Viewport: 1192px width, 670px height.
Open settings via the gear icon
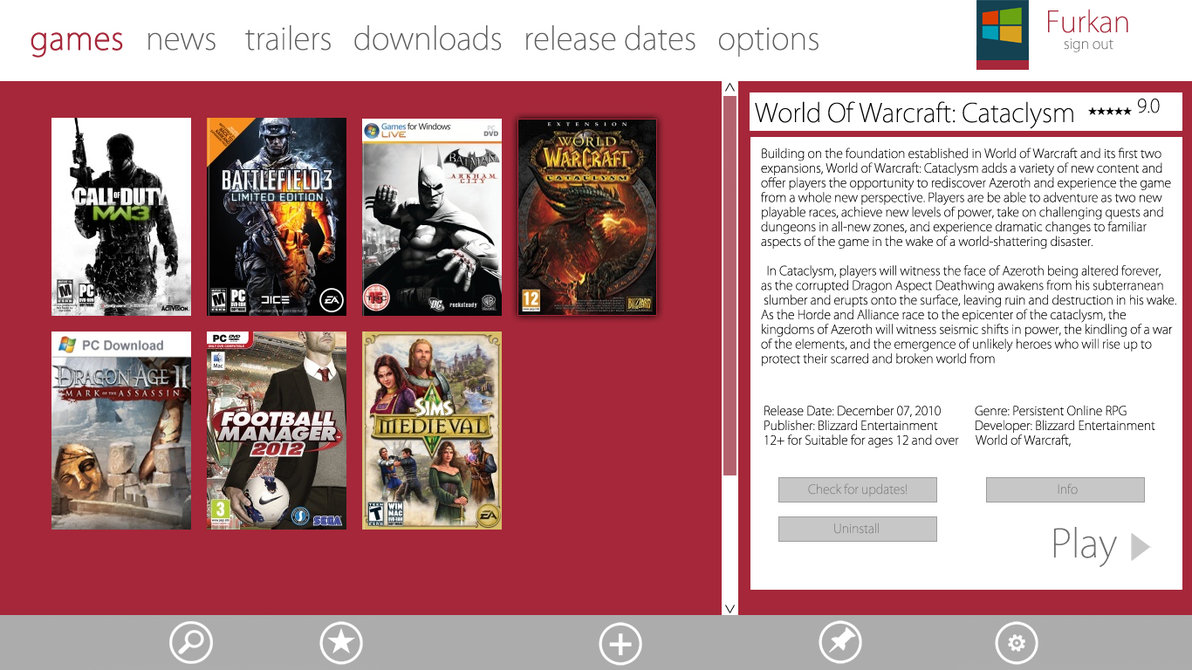[x=1016, y=643]
